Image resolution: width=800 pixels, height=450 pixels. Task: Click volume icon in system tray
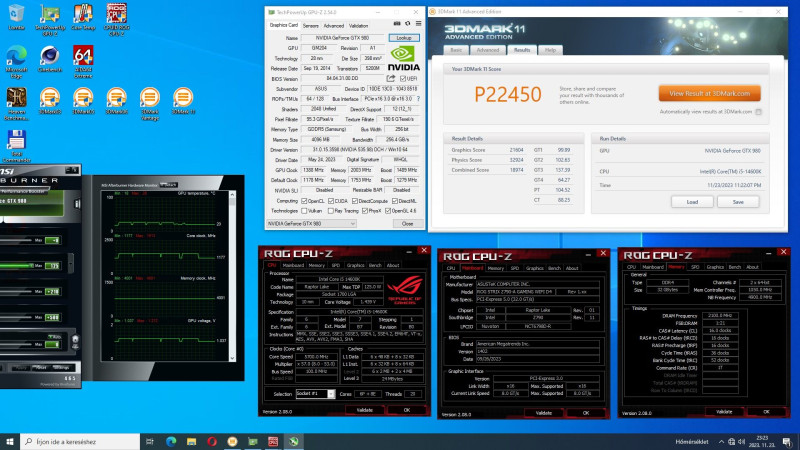pyautogui.click(x=741, y=442)
